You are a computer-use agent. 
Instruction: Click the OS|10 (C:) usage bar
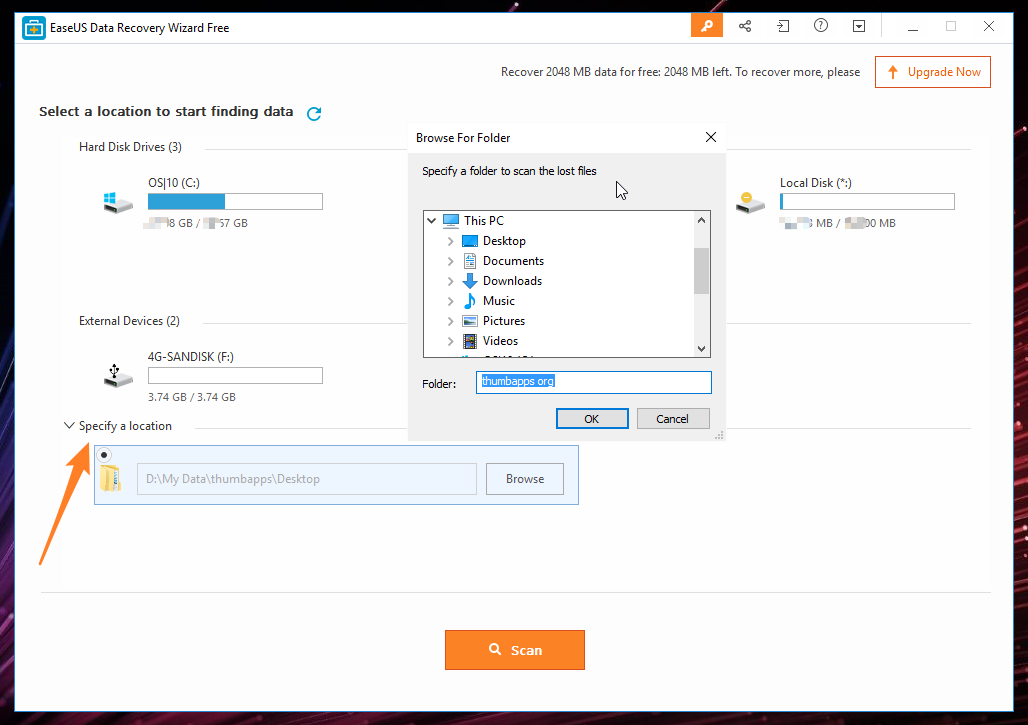point(235,201)
